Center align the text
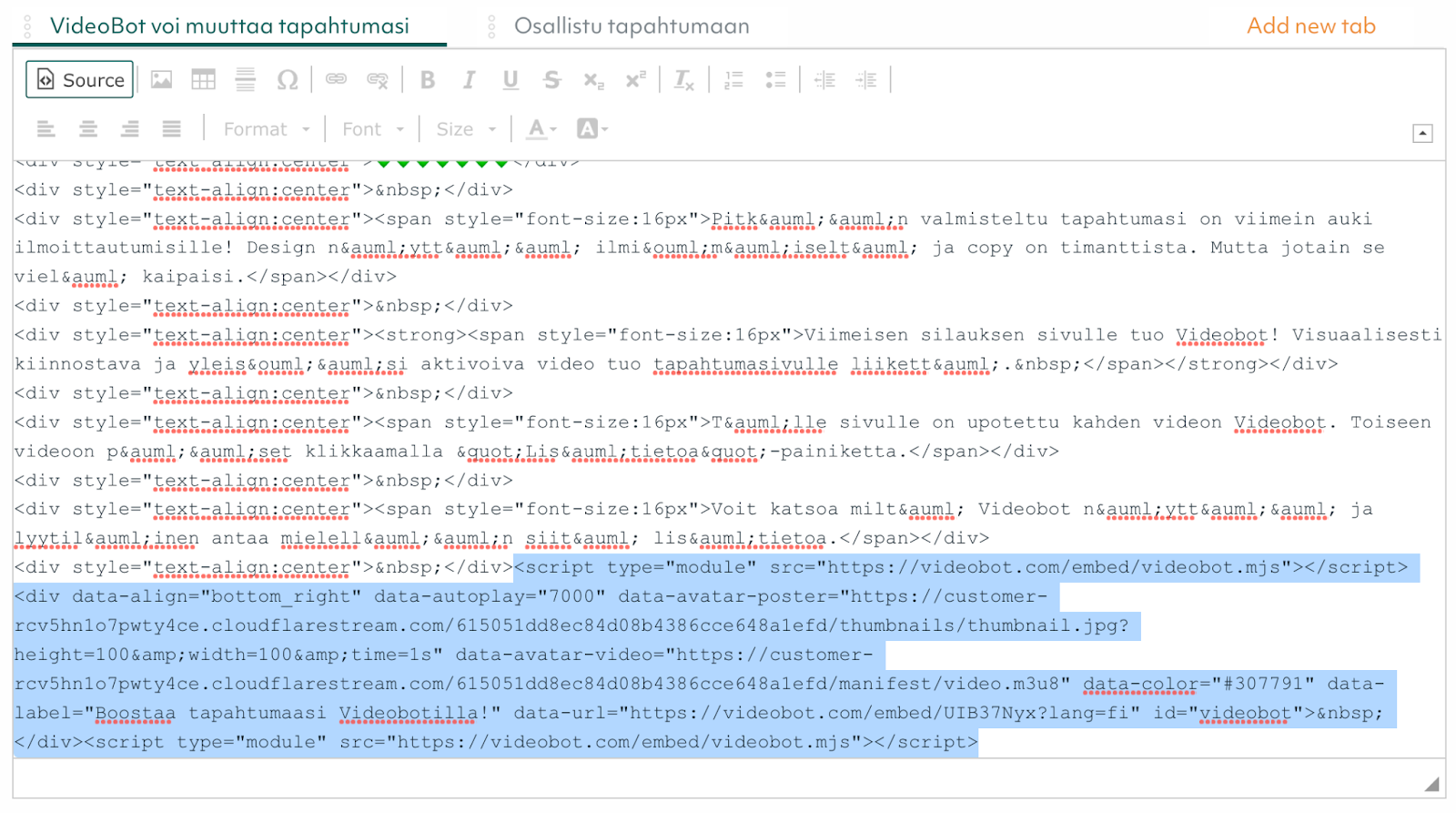This screenshot has height=813, width=1456. (88, 129)
